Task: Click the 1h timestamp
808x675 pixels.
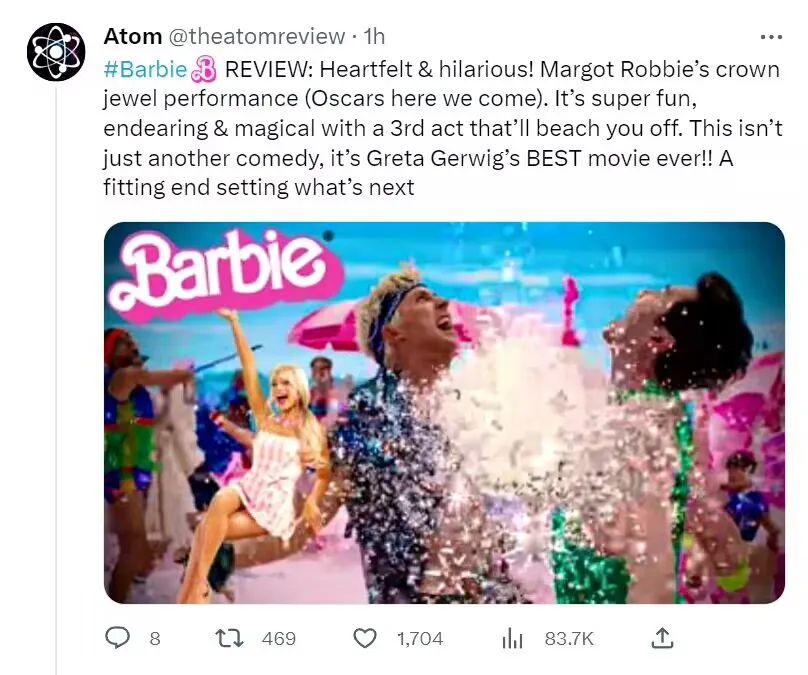Action: coord(374,37)
